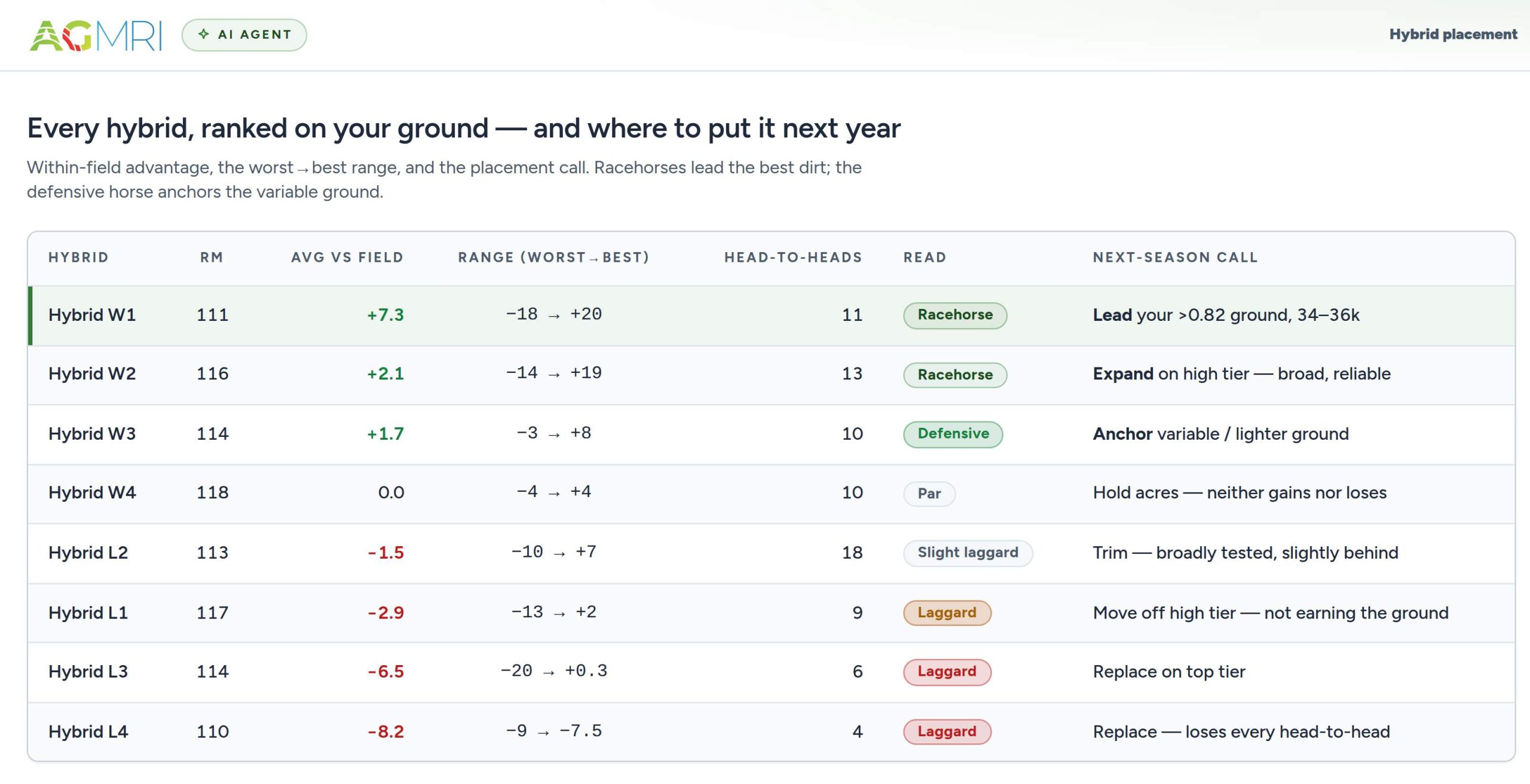Click the +7.3 average value
1530x784 pixels.
[x=385, y=315]
